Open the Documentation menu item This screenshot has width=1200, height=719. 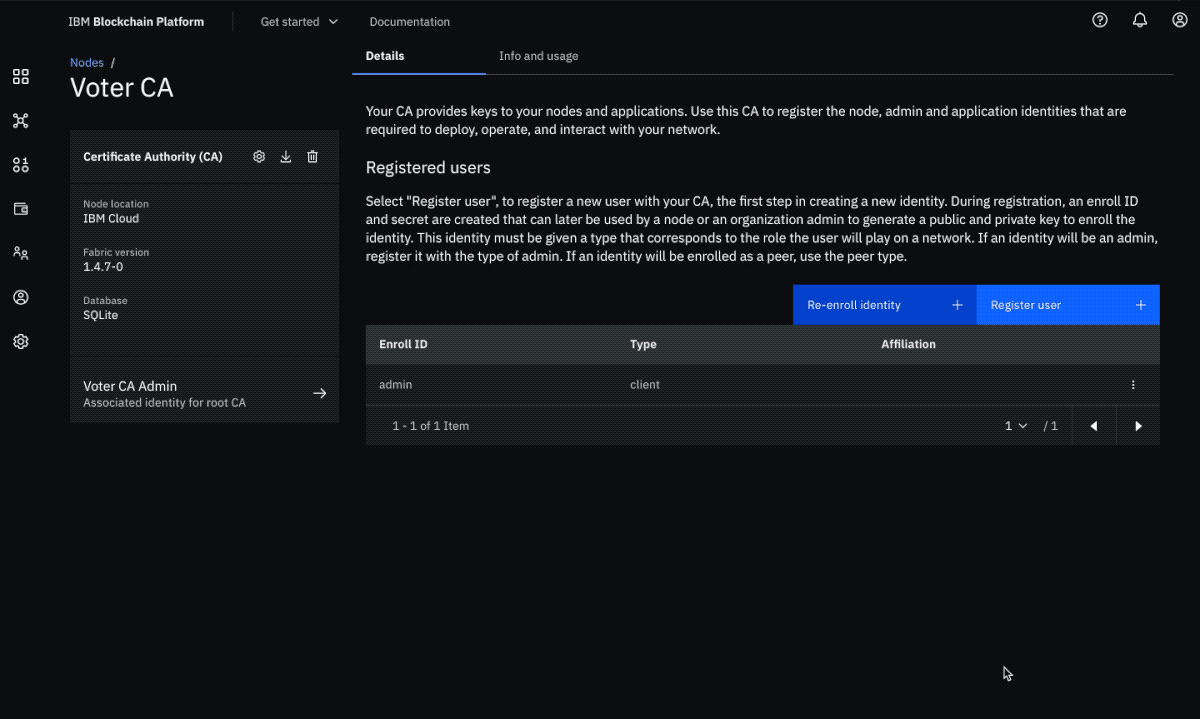pyautogui.click(x=410, y=21)
